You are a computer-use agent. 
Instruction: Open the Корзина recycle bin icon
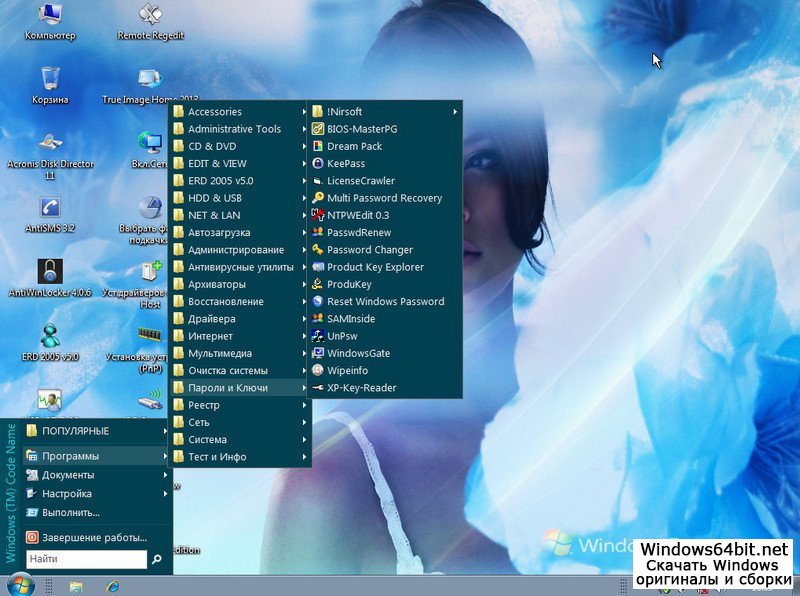[x=50, y=78]
